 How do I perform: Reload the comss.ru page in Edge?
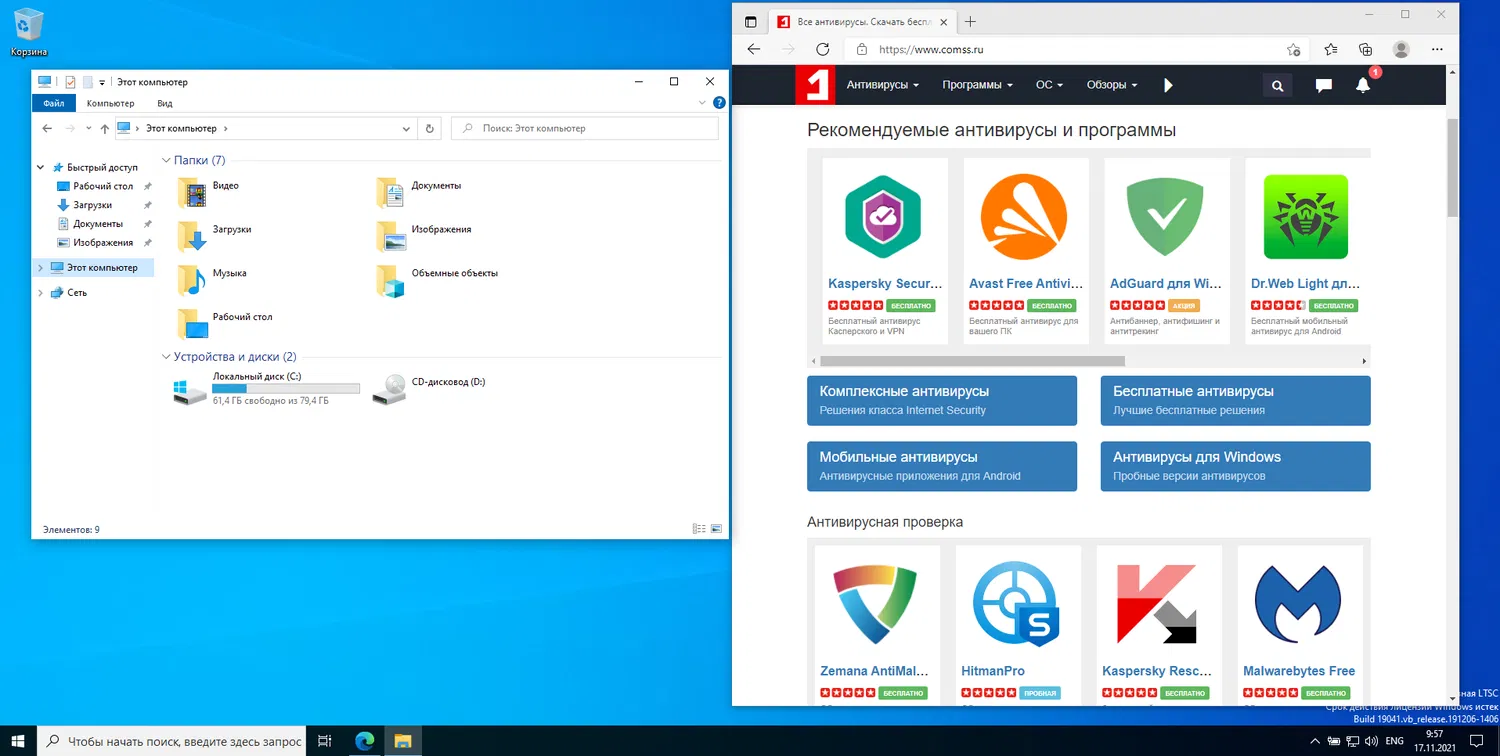(x=823, y=49)
